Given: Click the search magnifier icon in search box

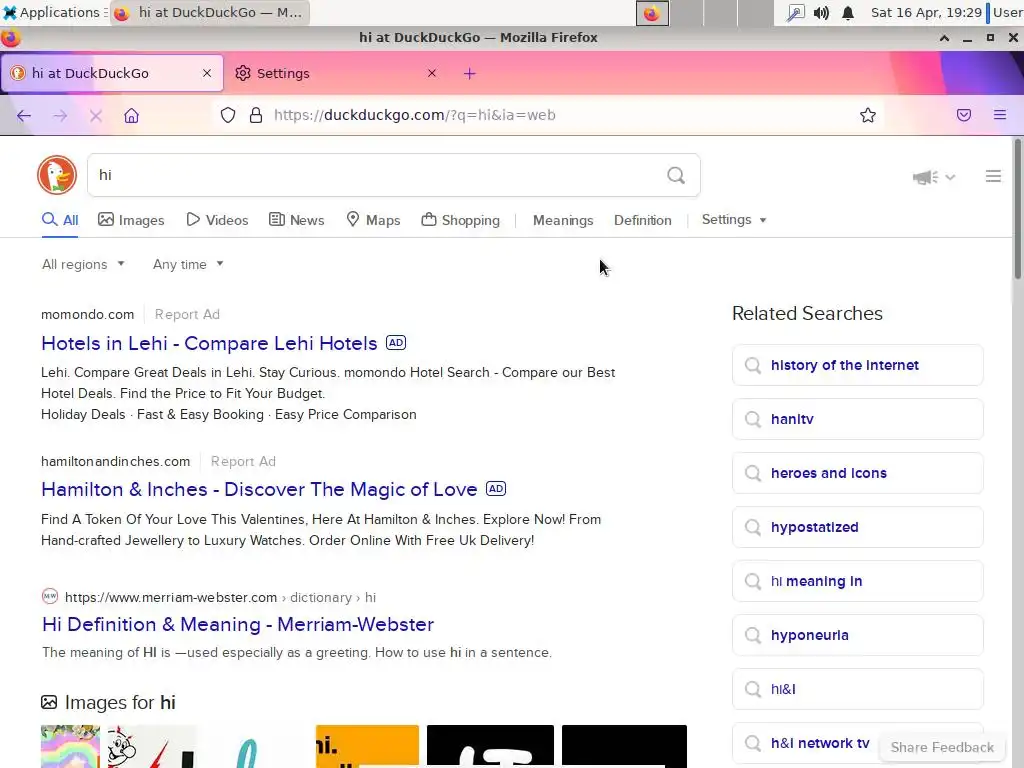Looking at the screenshot, I should 676,175.
